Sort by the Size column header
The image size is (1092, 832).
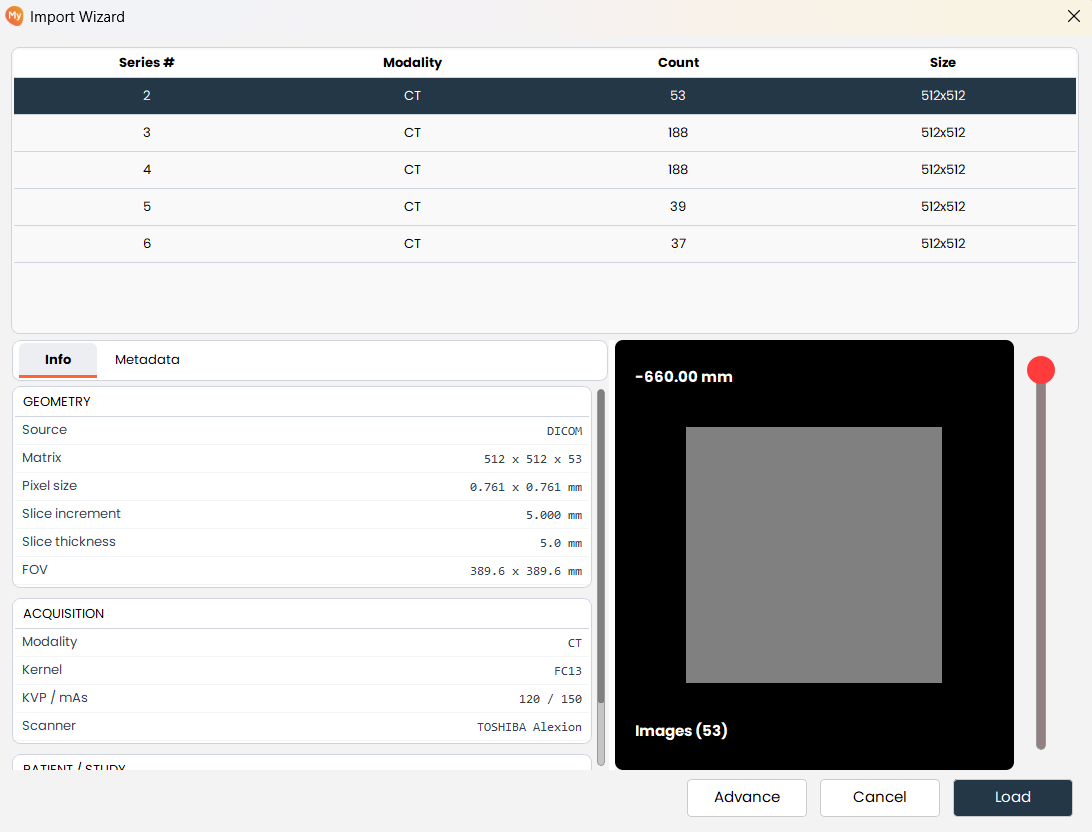click(943, 63)
